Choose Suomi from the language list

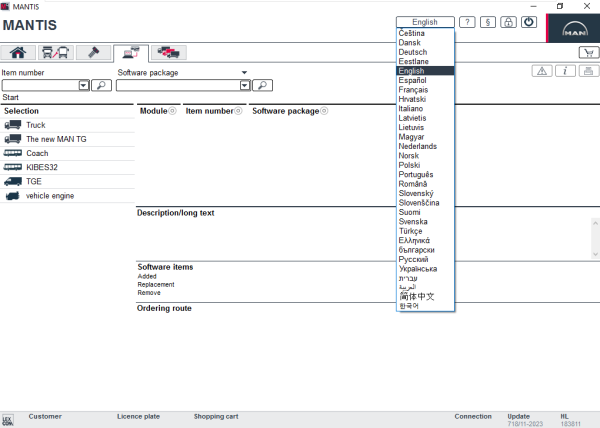coord(425,212)
